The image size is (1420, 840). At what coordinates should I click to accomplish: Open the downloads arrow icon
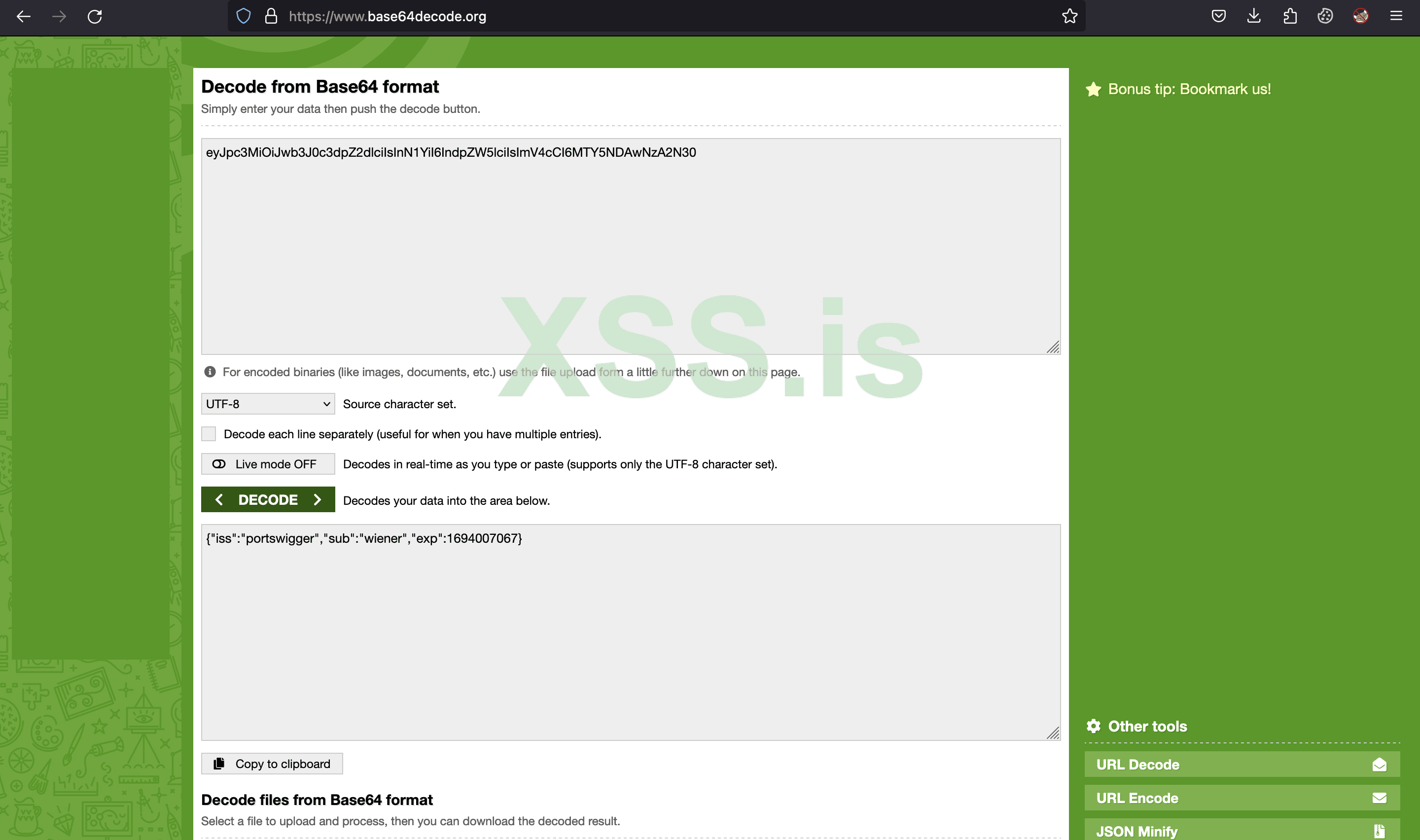coord(1254,16)
